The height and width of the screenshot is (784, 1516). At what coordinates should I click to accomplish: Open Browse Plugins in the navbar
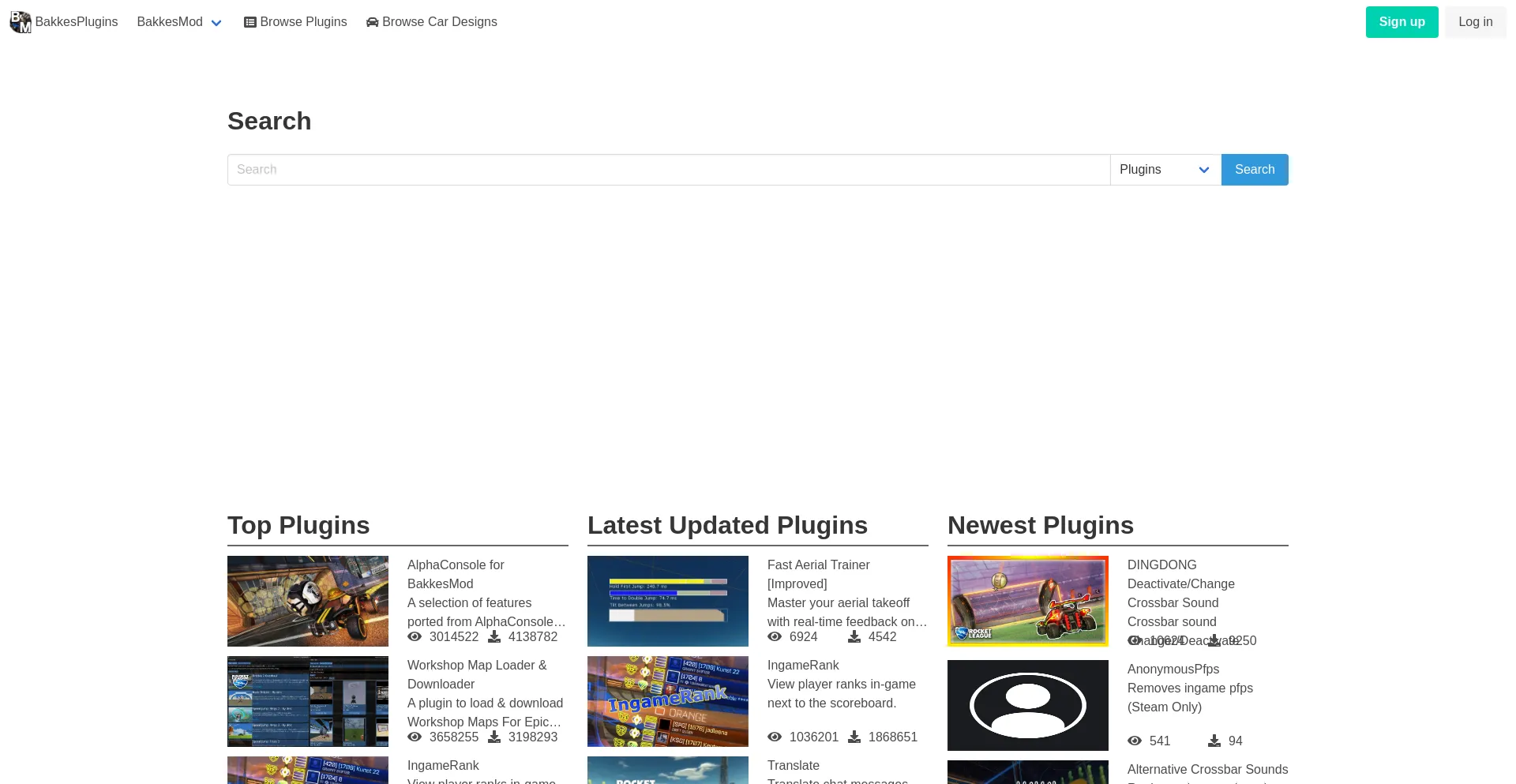(303, 22)
